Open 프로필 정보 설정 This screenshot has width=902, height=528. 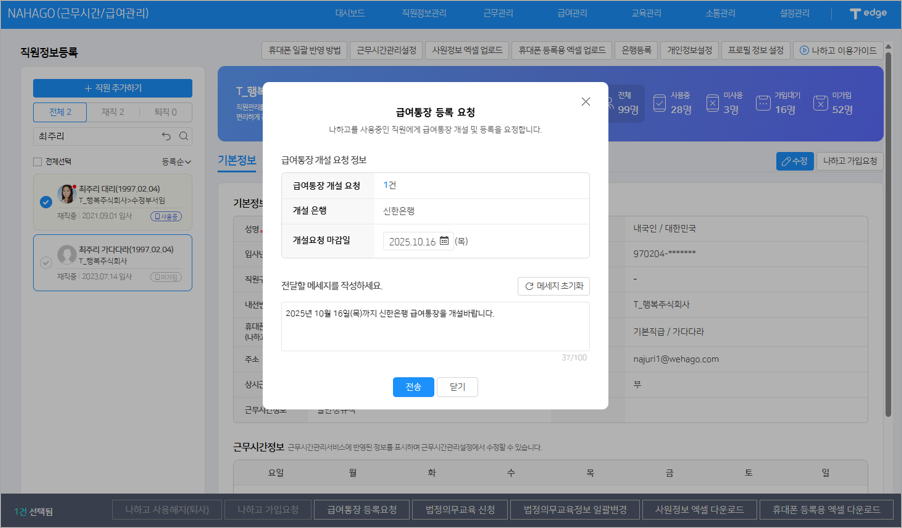[x=756, y=50]
